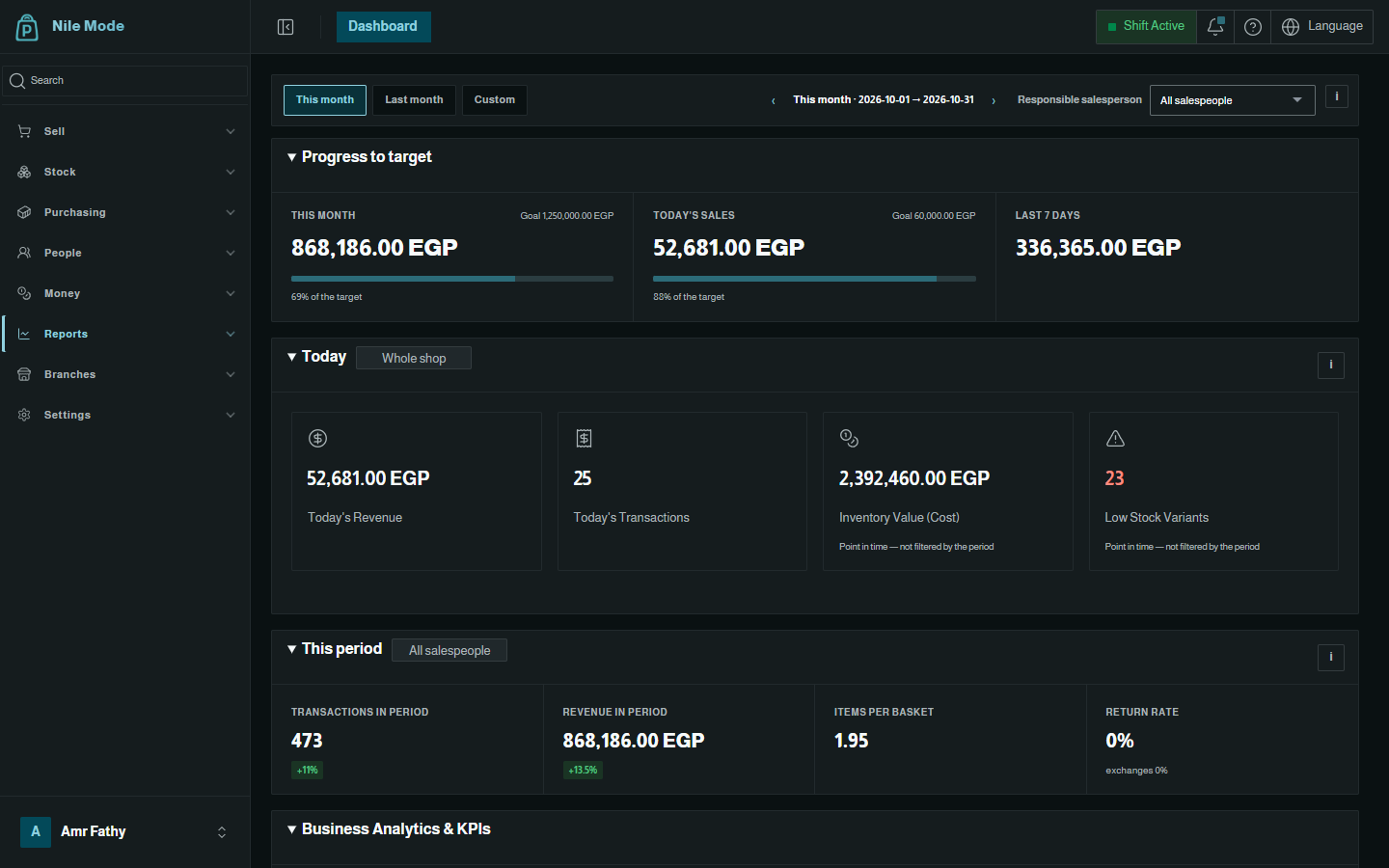Viewport: 1389px width, 868px height.
Task: Open the Amr Fathy account switcher
Action: click(125, 831)
